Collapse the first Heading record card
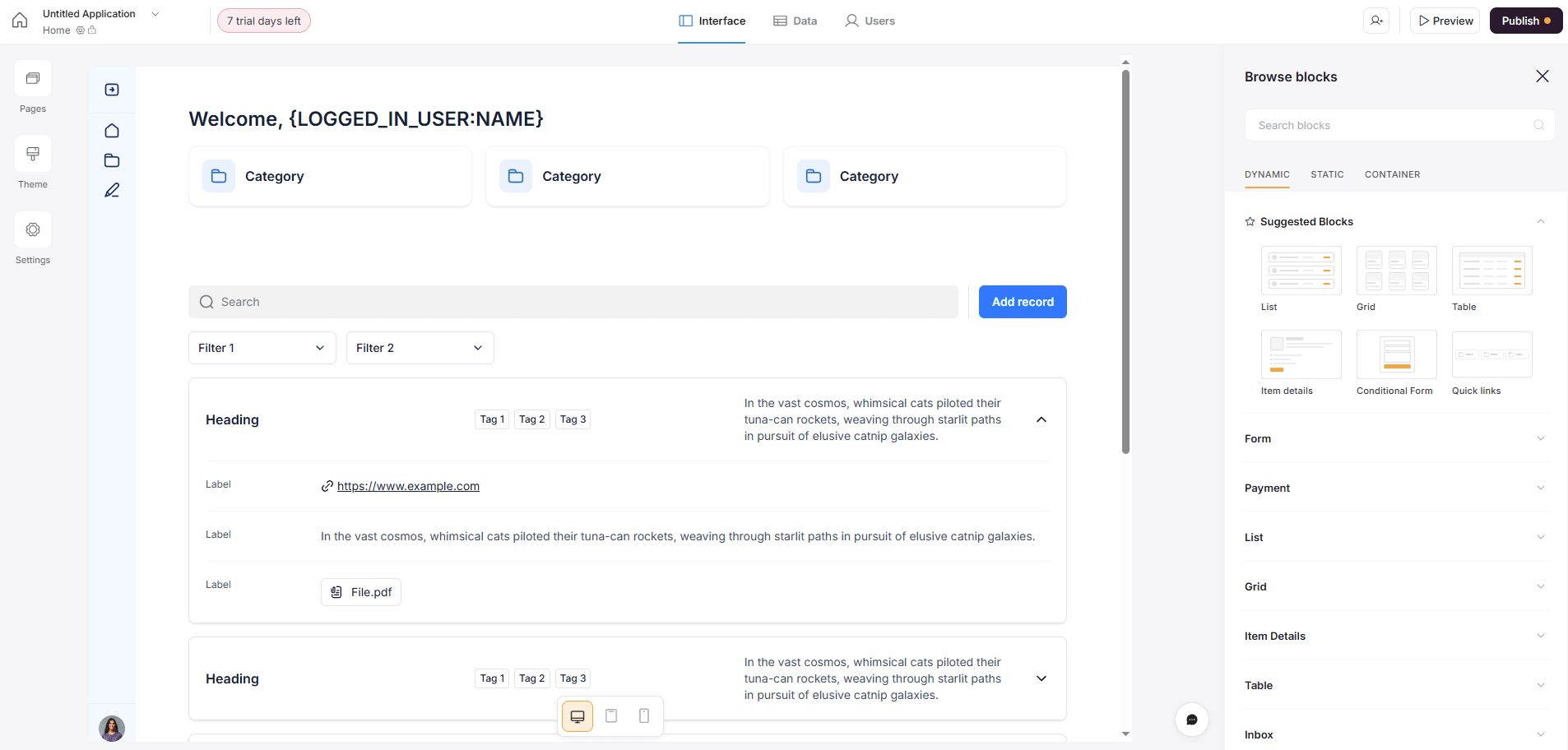The image size is (1568, 750). (x=1041, y=419)
